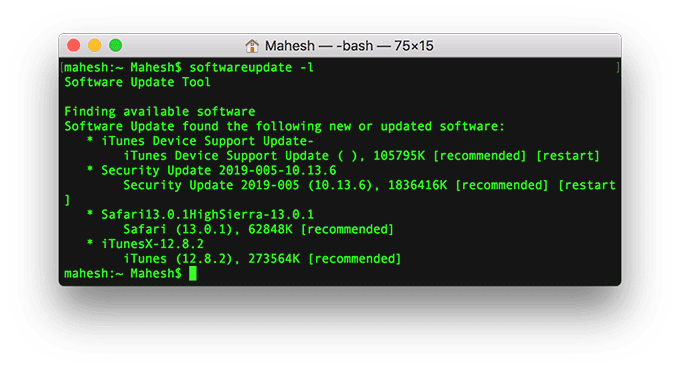
Task: Click the 'Security Update 2019-005-10.13.6' label line
Action: tap(219, 170)
